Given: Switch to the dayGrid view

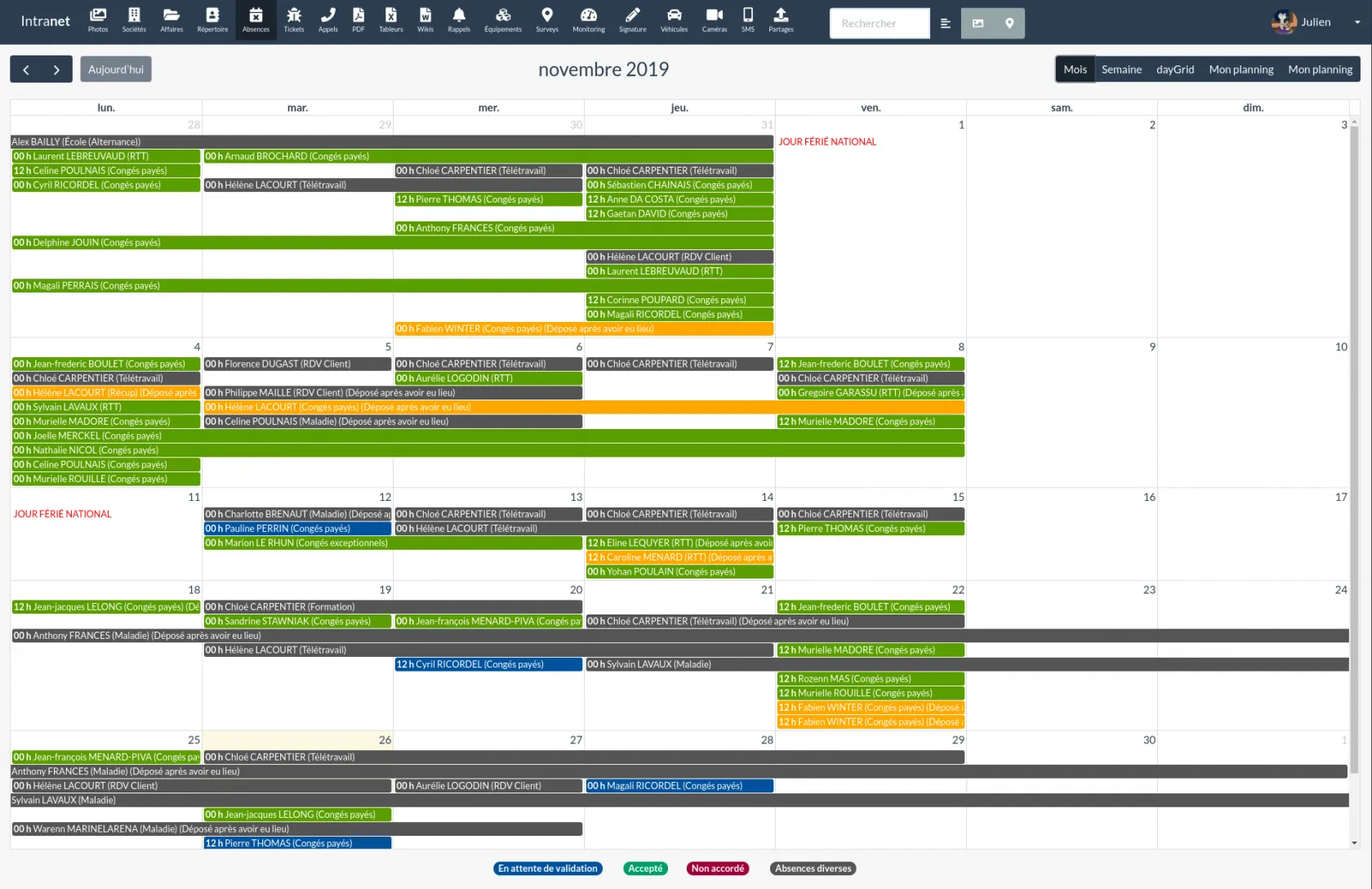Looking at the screenshot, I should 1175,69.
